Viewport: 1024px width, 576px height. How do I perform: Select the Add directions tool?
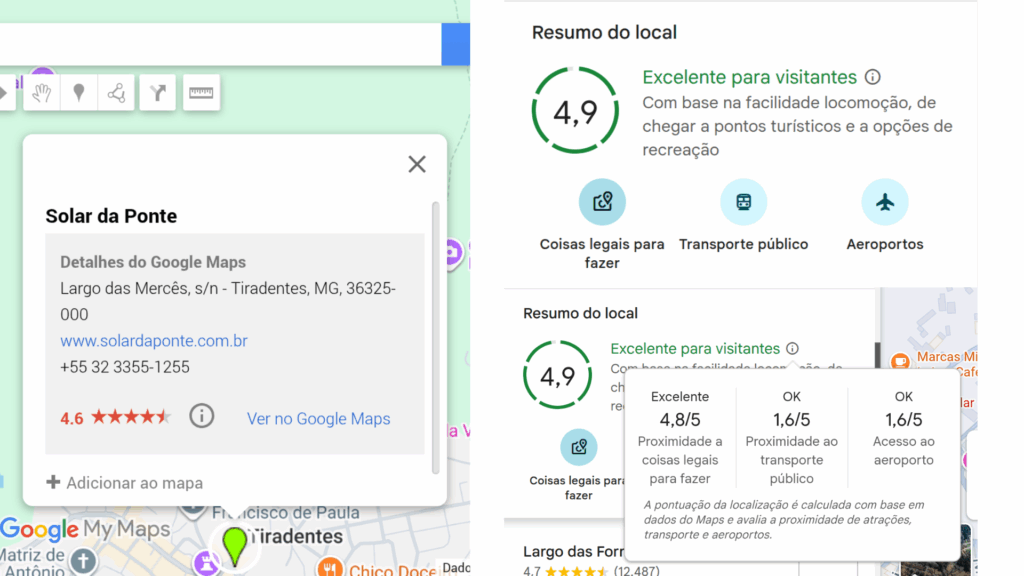tap(157, 92)
